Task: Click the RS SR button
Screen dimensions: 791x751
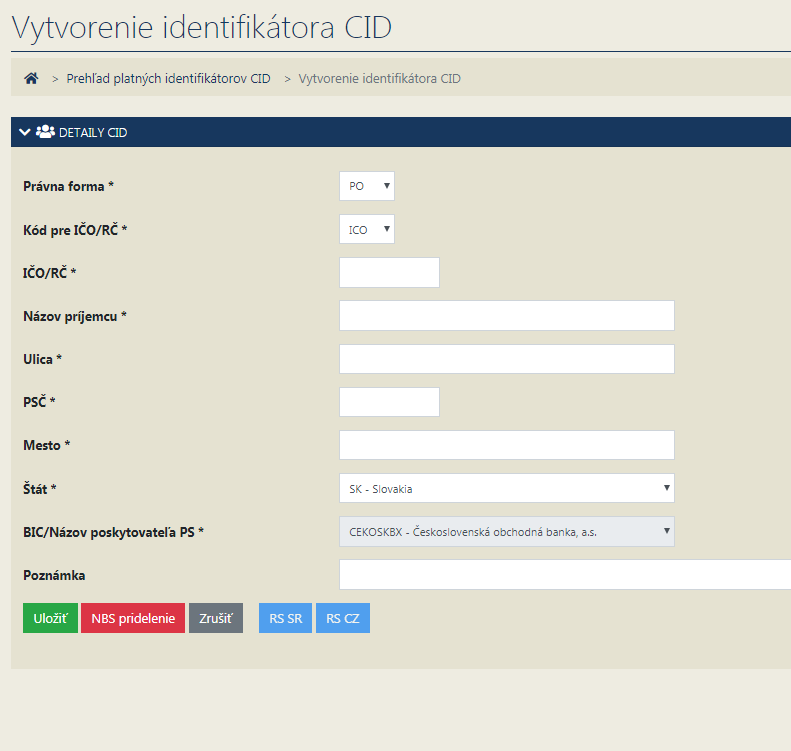Action: [x=286, y=618]
